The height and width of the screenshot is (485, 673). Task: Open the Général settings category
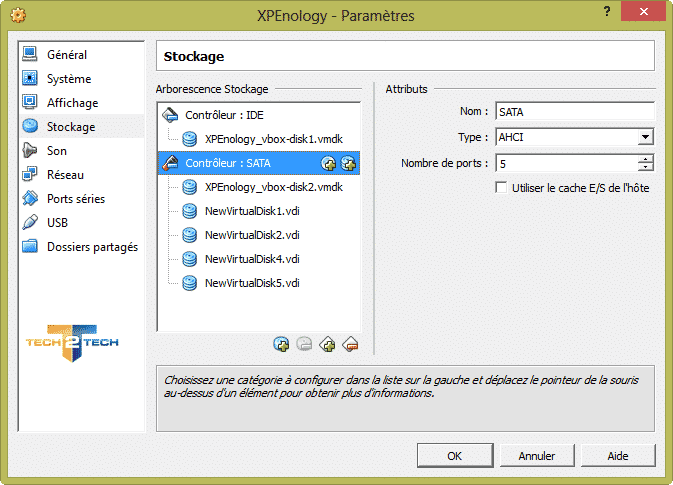[82, 55]
